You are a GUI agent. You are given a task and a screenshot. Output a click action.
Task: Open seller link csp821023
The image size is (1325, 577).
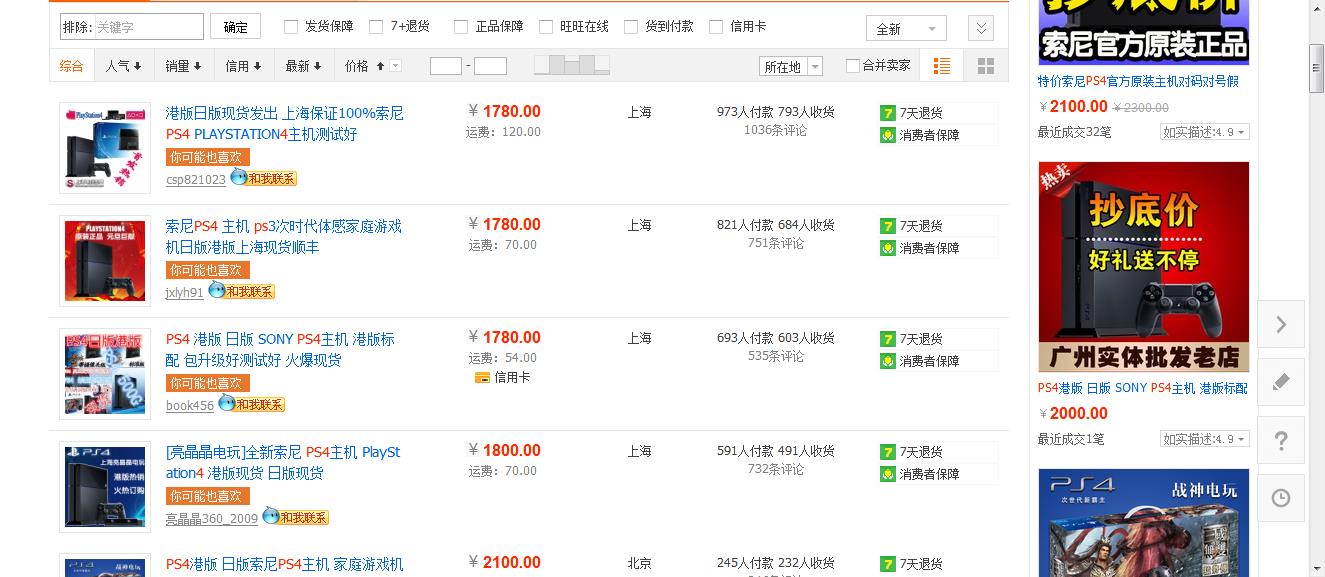[x=196, y=180]
